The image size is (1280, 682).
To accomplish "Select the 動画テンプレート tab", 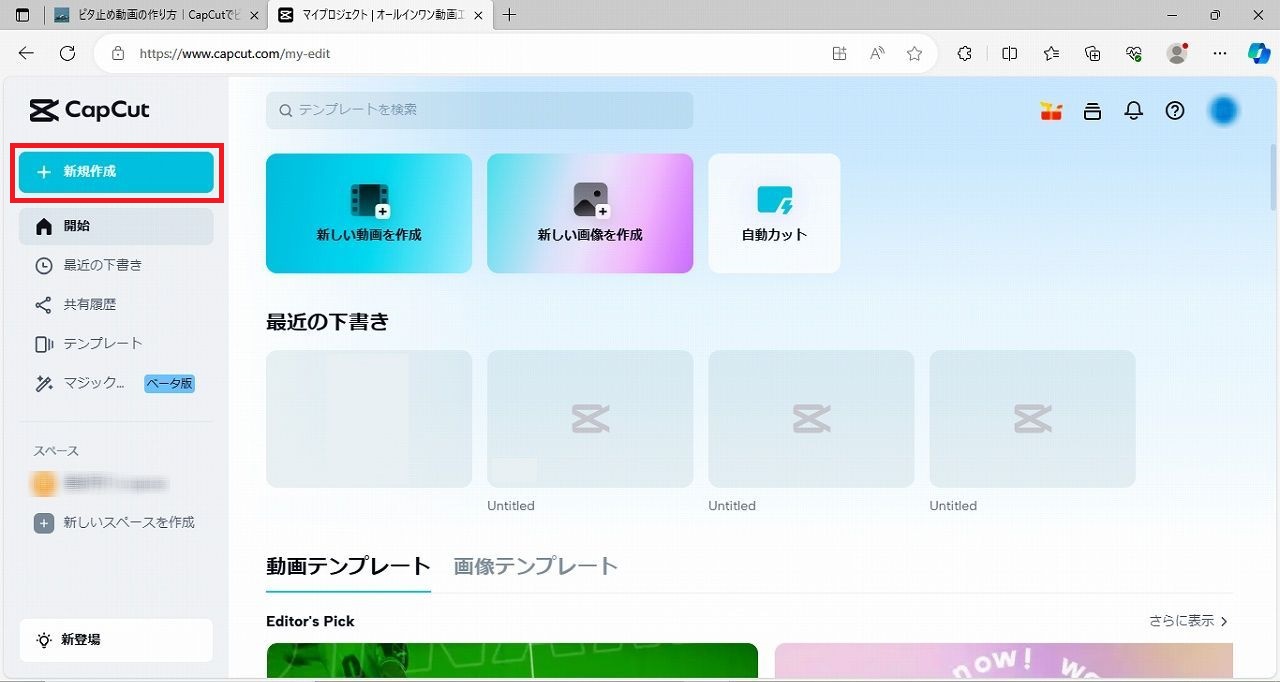I will [x=348, y=566].
